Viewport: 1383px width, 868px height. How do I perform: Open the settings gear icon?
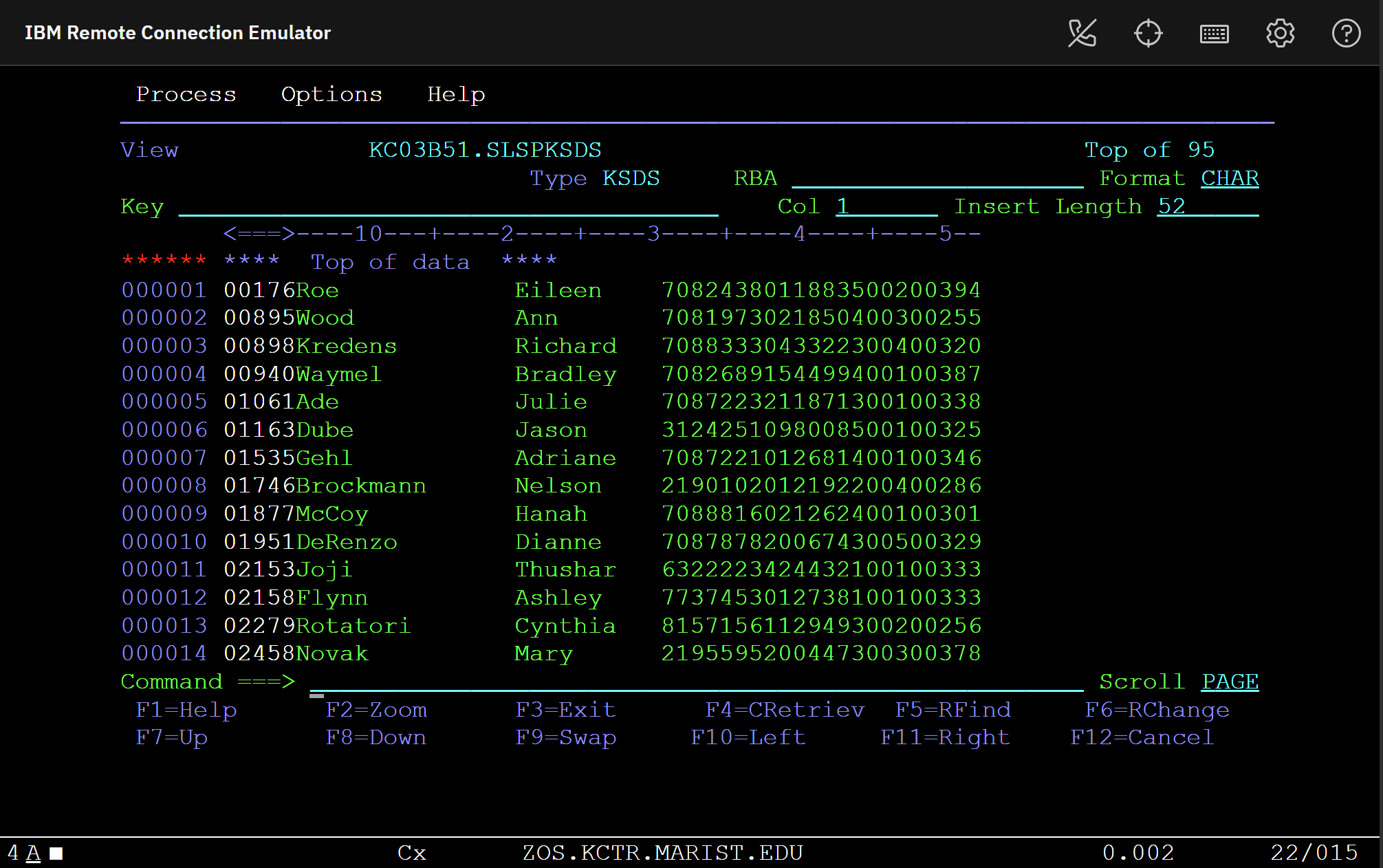[1280, 33]
